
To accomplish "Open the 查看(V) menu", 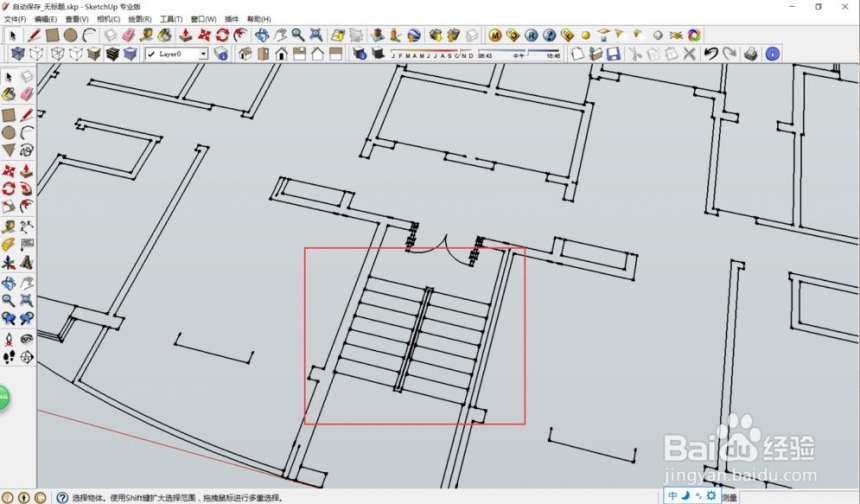I will [77, 19].
